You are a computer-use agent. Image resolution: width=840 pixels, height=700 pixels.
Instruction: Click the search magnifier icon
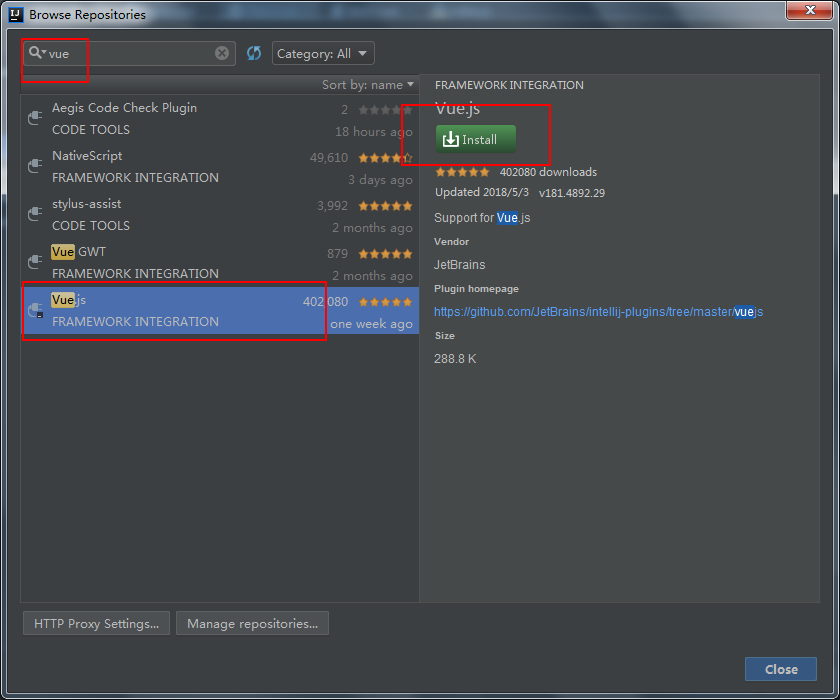coord(35,52)
